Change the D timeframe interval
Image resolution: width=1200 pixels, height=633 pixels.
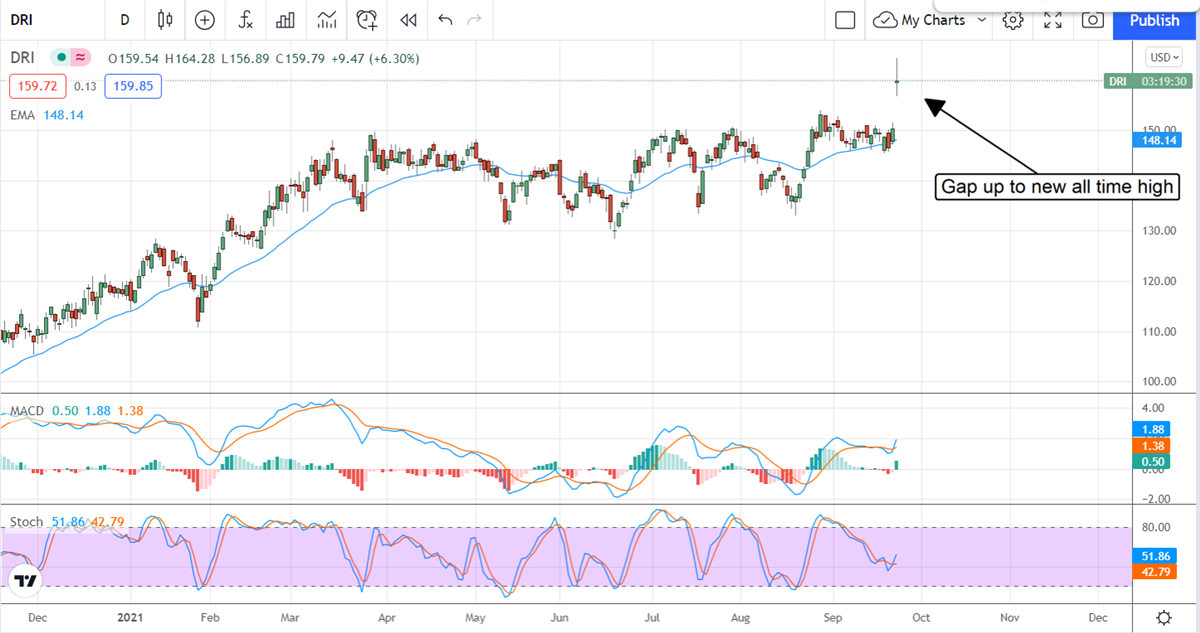click(x=124, y=20)
